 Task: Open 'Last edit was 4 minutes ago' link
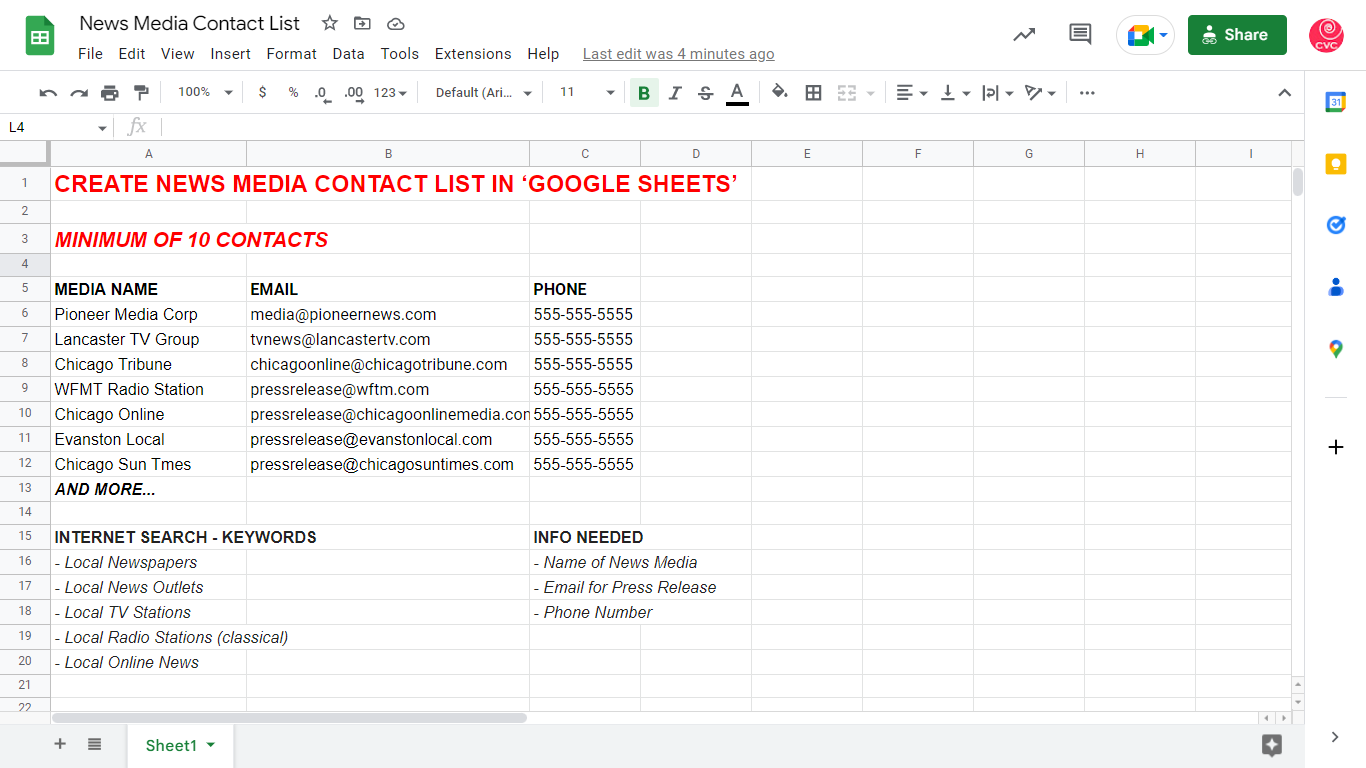click(x=679, y=54)
